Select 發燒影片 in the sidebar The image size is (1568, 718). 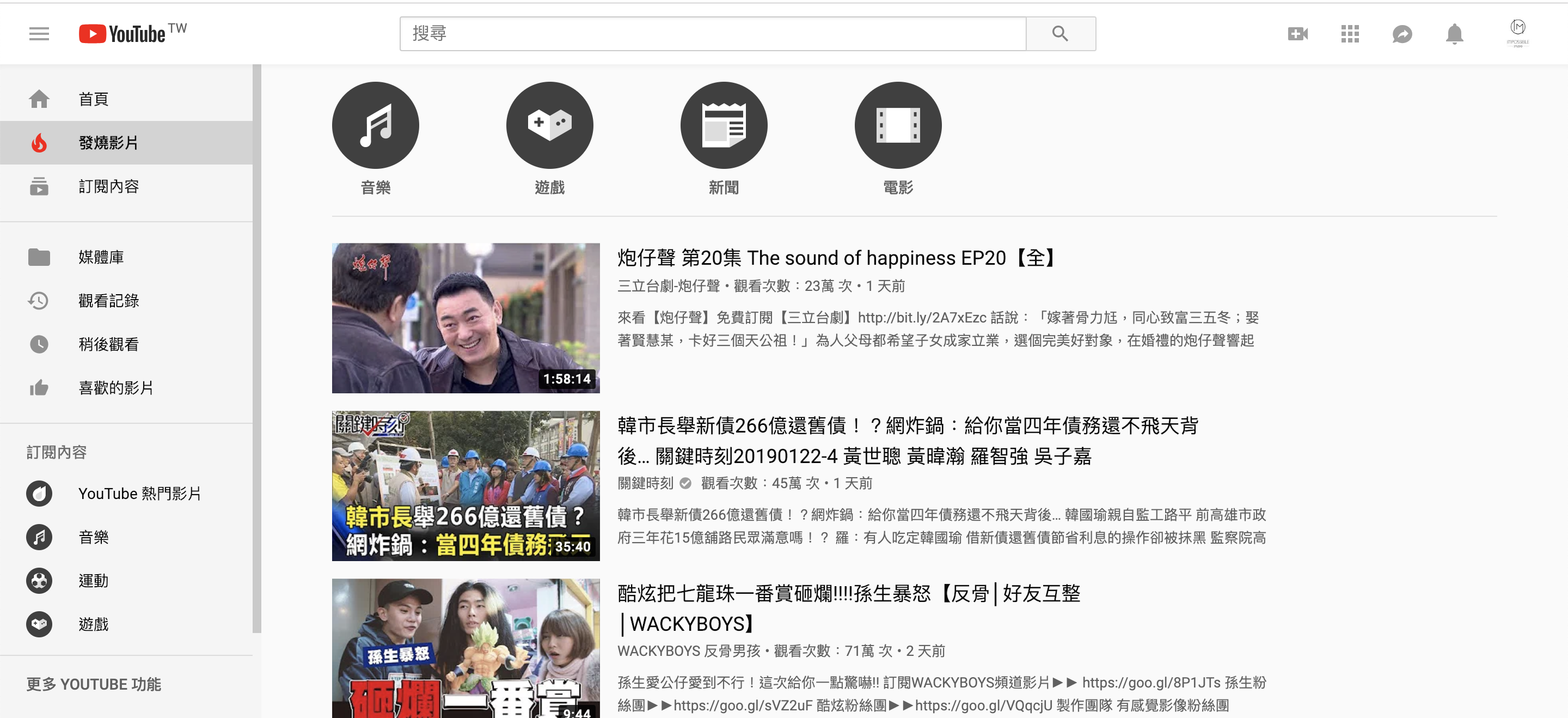coord(126,143)
